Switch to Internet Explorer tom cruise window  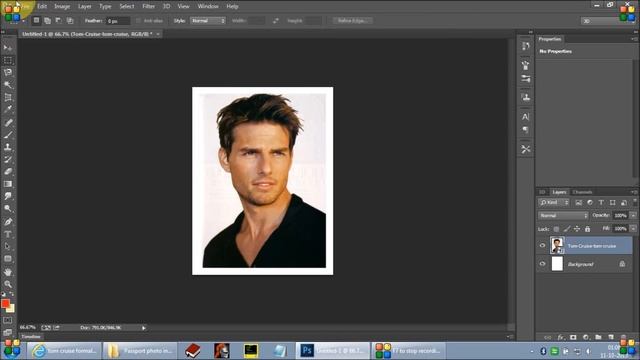click(64, 351)
